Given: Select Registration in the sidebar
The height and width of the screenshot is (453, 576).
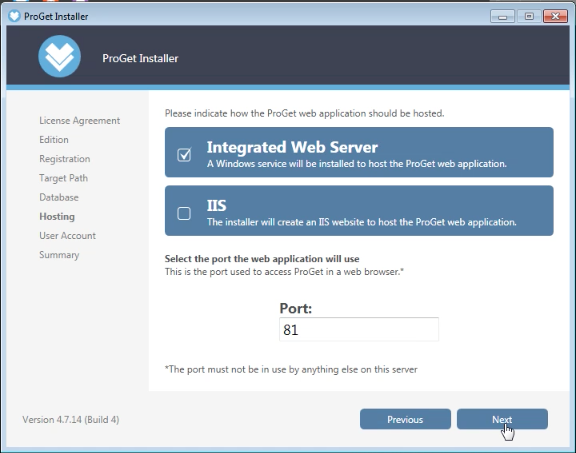Looking at the screenshot, I should click(65, 159).
